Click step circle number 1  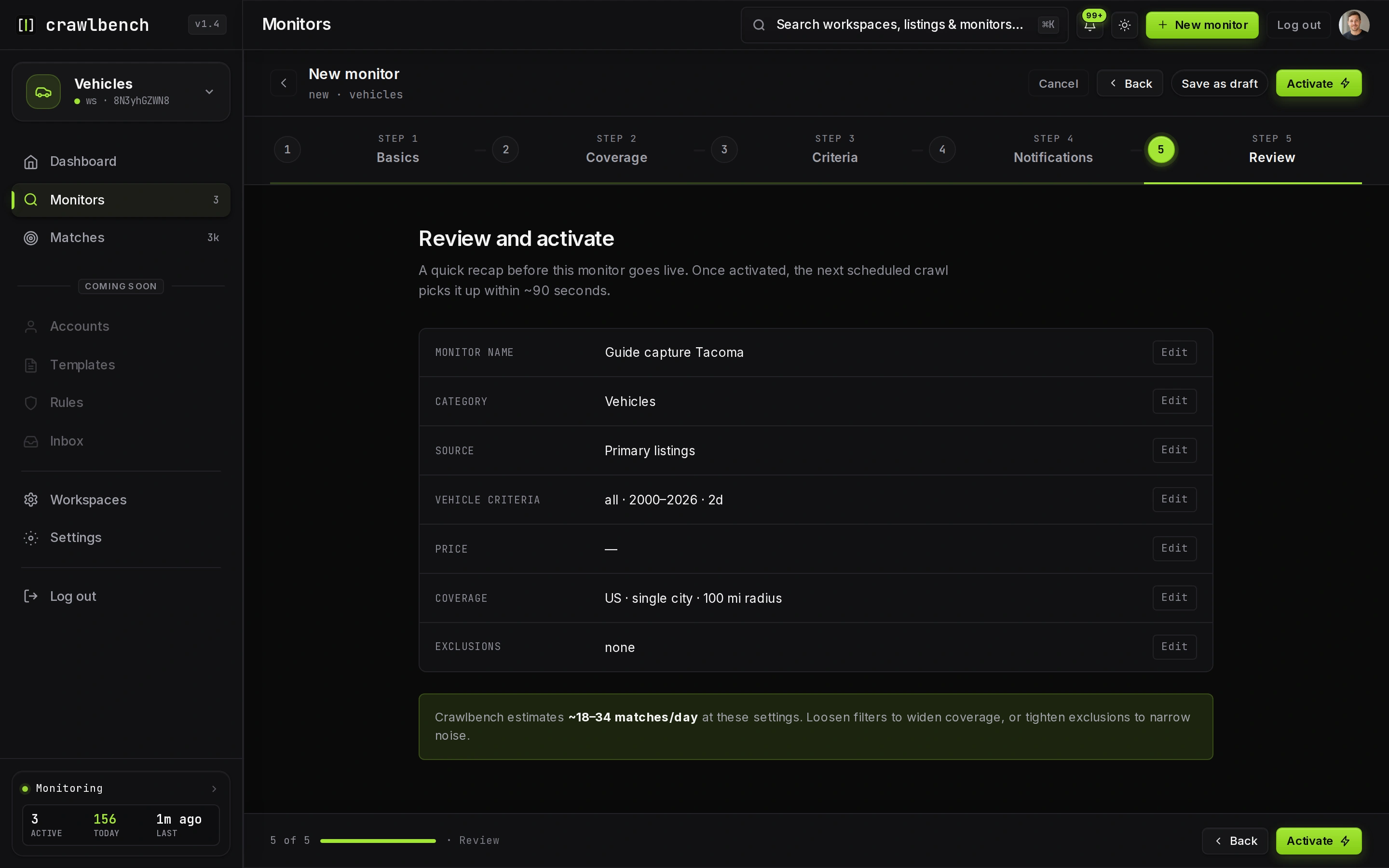click(287, 150)
